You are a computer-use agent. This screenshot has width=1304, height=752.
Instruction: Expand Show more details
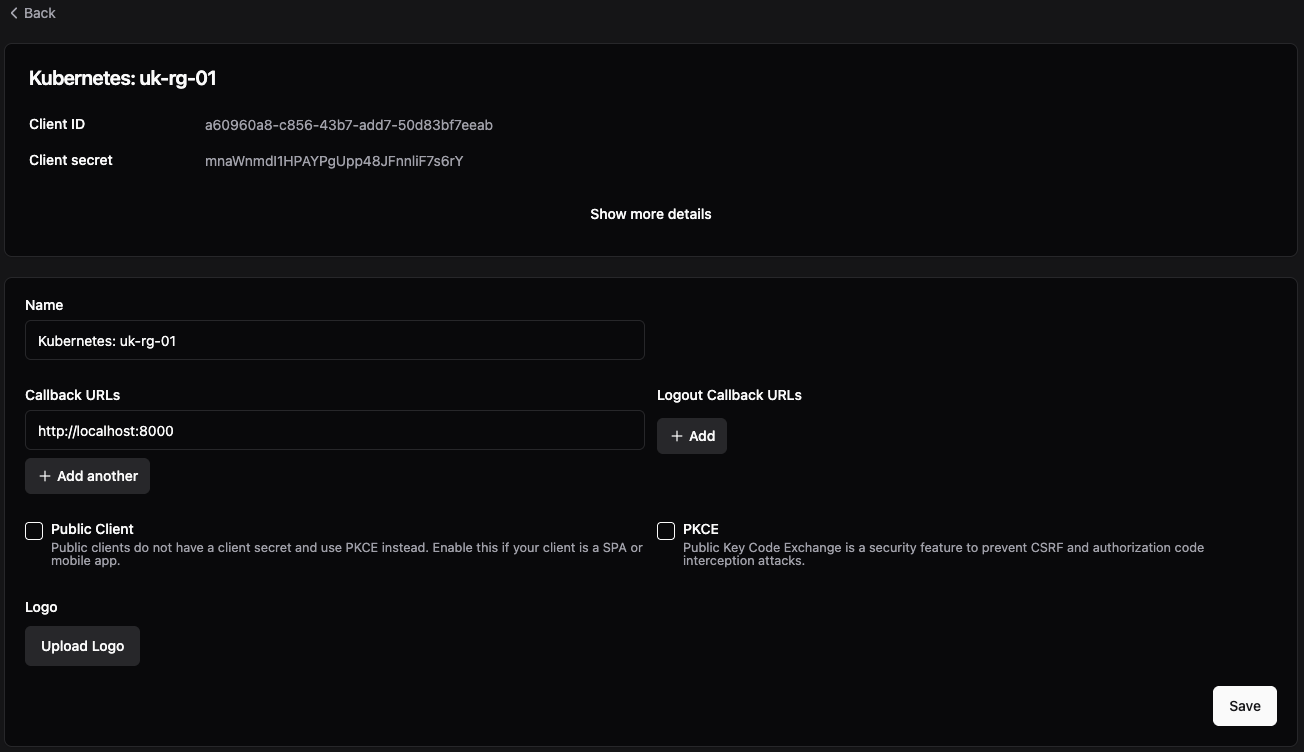[x=650, y=214]
